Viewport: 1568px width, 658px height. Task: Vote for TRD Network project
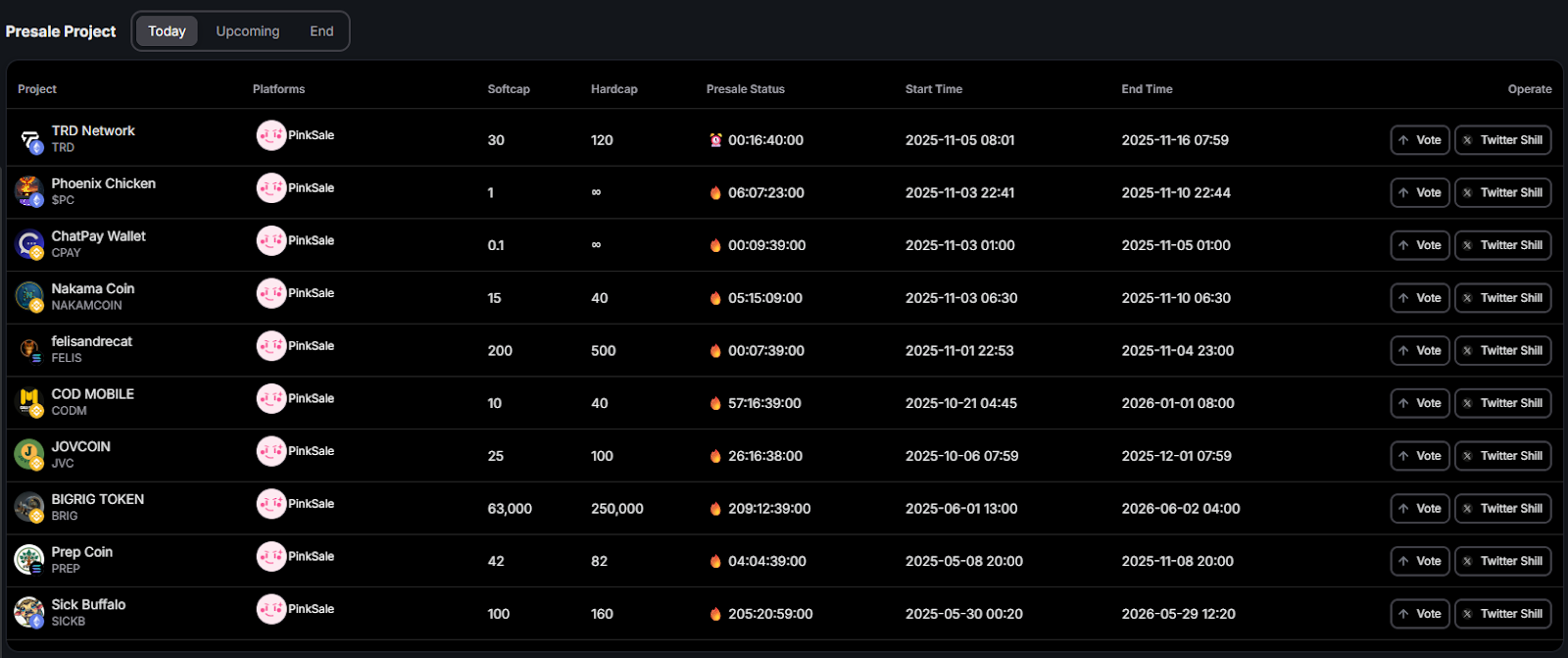point(1419,140)
